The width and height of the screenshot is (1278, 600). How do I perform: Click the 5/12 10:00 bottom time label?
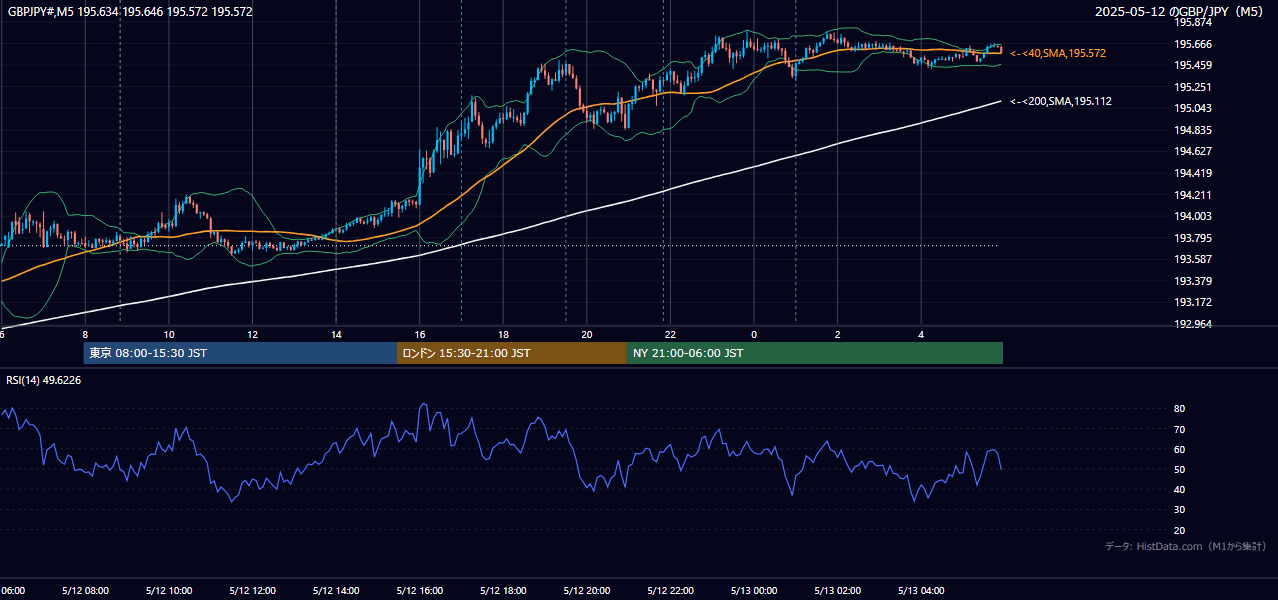click(169, 591)
